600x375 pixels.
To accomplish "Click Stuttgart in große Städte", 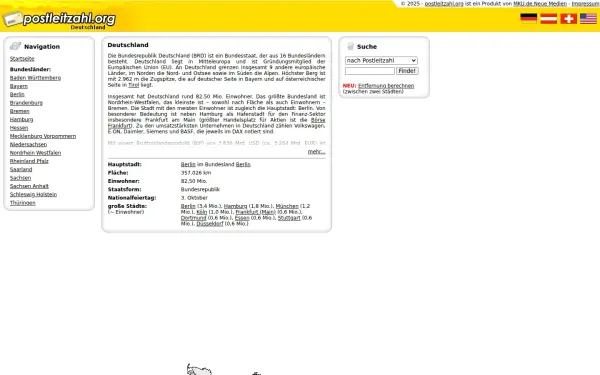I will point(289,218).
